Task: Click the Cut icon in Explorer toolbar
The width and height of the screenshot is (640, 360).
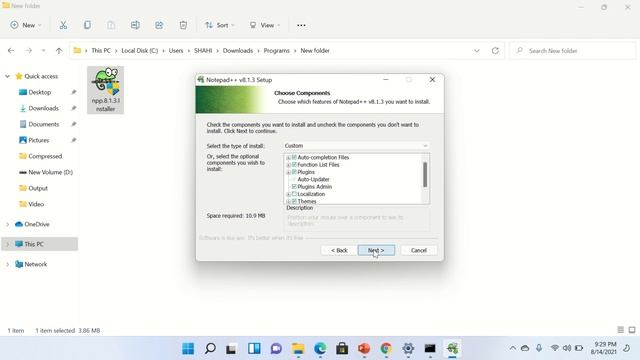Action: click(x=63, y=25)
